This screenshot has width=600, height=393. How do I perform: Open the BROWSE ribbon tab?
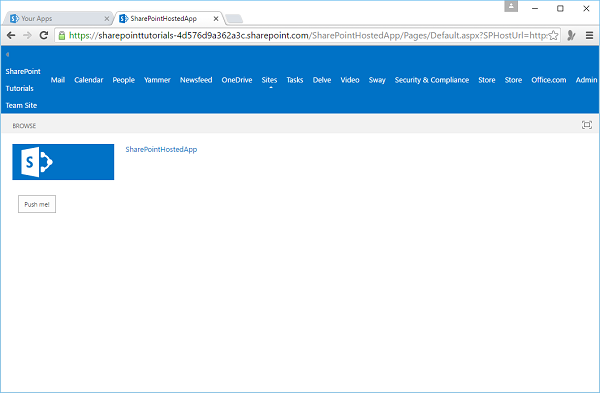tap(24, 126)
